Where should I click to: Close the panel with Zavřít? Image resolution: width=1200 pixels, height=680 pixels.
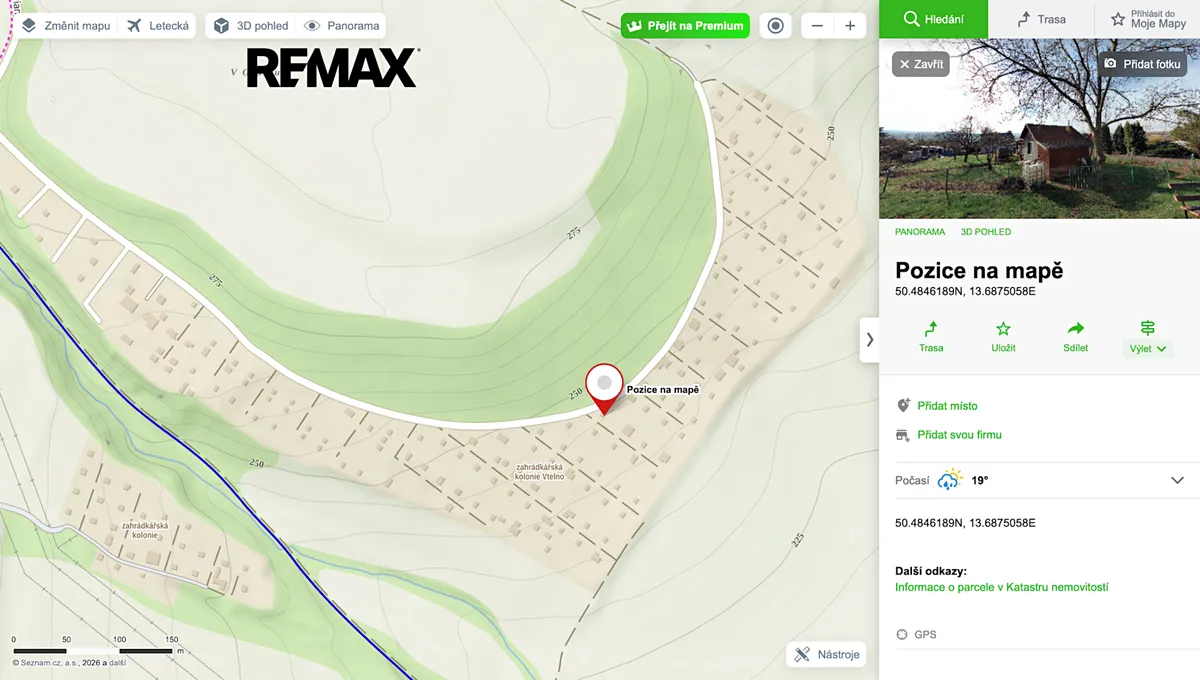920,64
